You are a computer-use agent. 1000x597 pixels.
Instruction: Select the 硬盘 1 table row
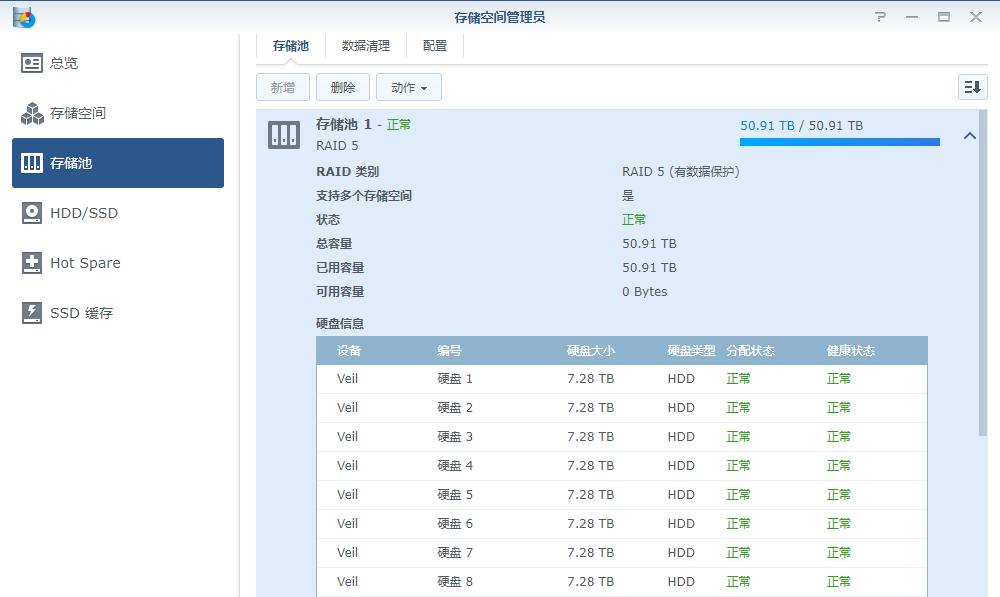pos(600,378)
